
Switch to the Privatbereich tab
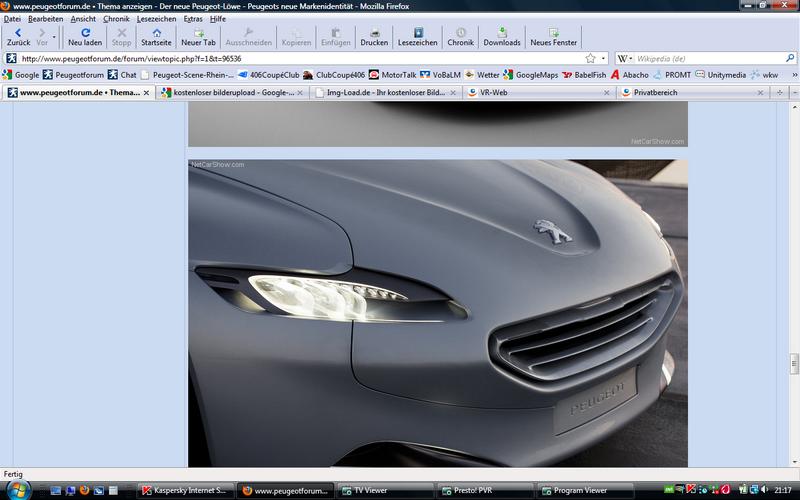[693, 92]
